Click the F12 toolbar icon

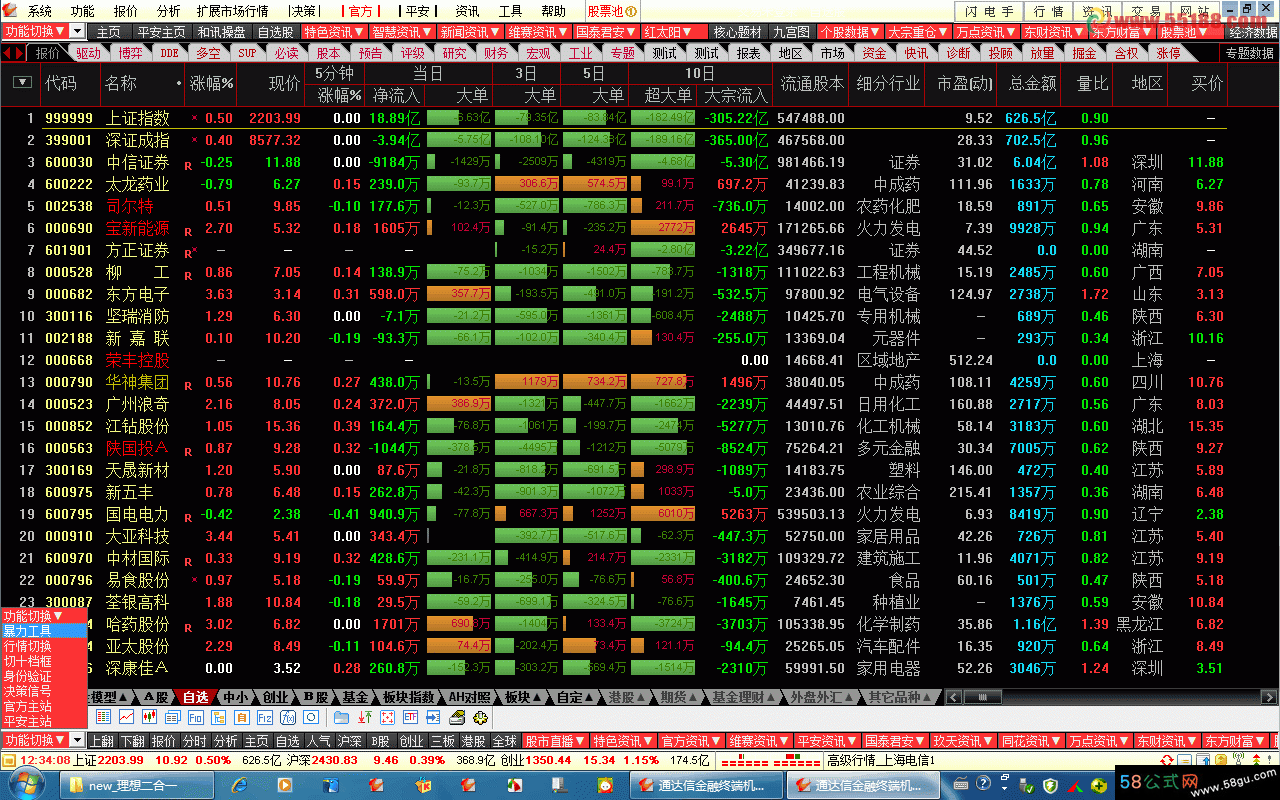click(x=264, y=717)
